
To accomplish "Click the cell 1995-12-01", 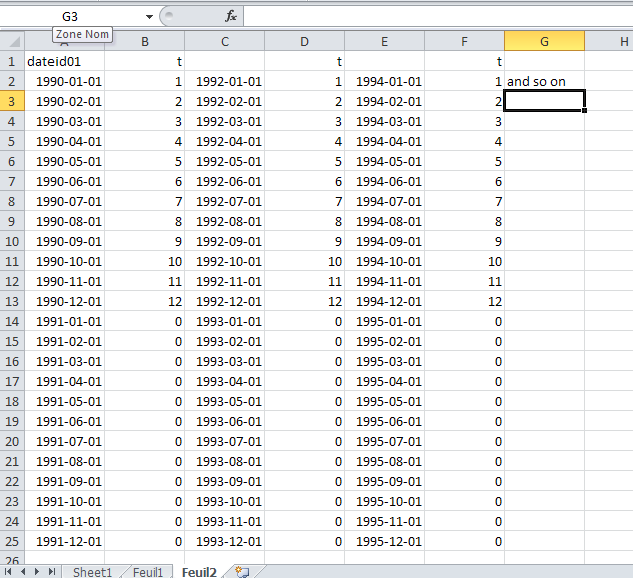I will coord(384,541).
